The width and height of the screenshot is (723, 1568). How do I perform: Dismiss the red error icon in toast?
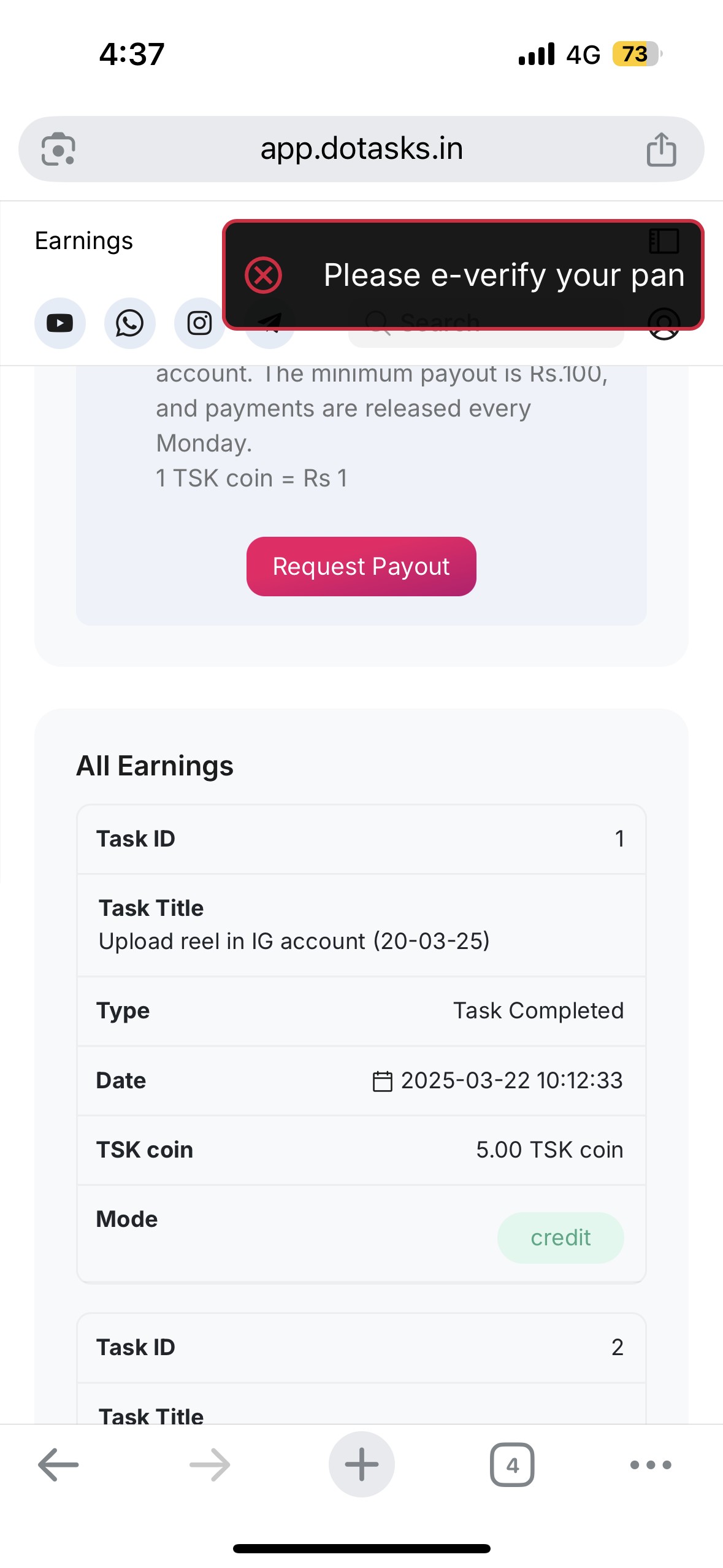pos(264,275)
